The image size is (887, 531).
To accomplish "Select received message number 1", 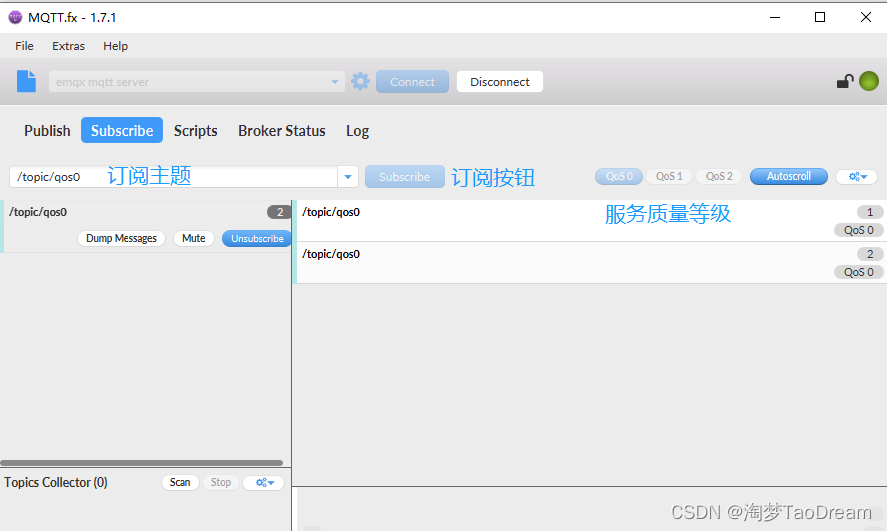I will [590, 221].
